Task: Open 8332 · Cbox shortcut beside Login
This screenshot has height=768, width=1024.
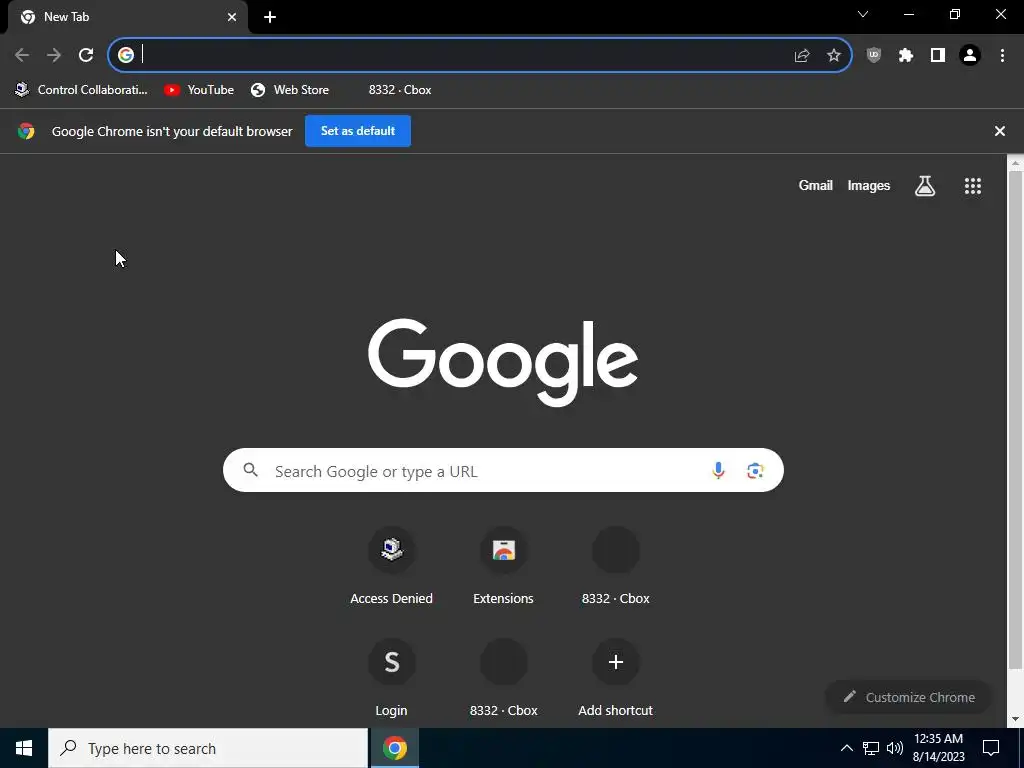Action: (504, 679)
